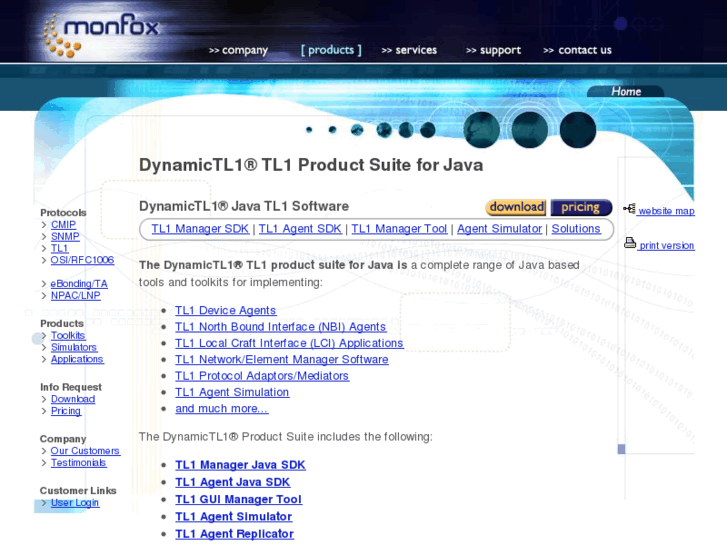
Task: Open Simulators under Products
Action: pos(74,347)
